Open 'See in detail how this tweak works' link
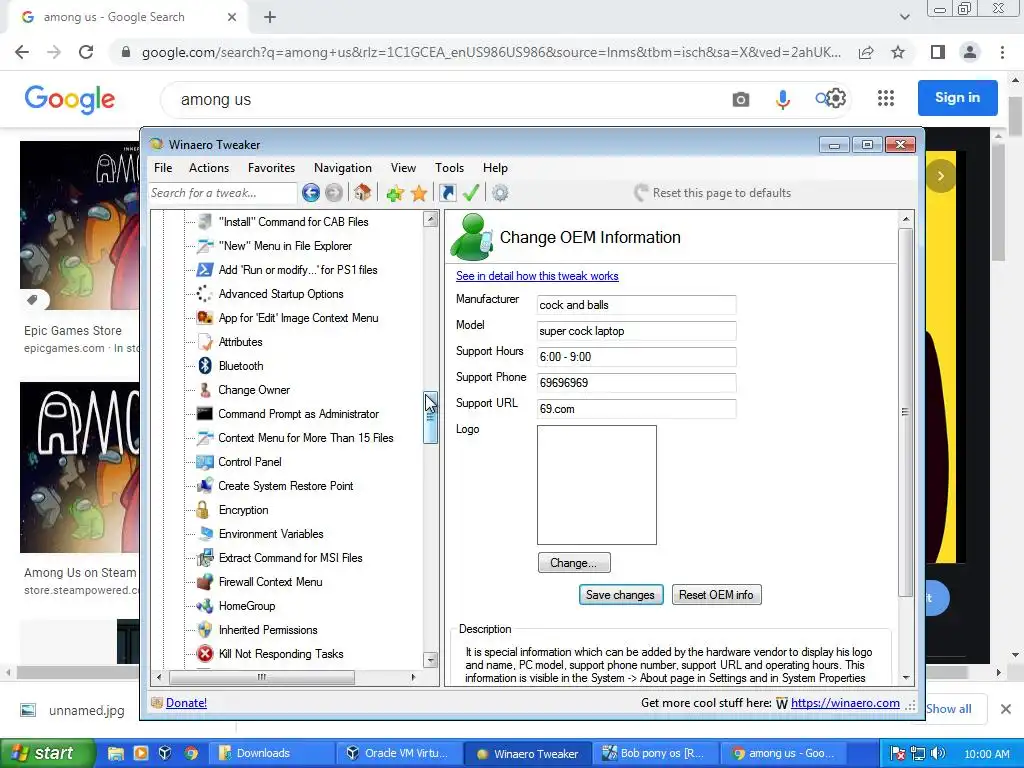 [x=537, y=276]
